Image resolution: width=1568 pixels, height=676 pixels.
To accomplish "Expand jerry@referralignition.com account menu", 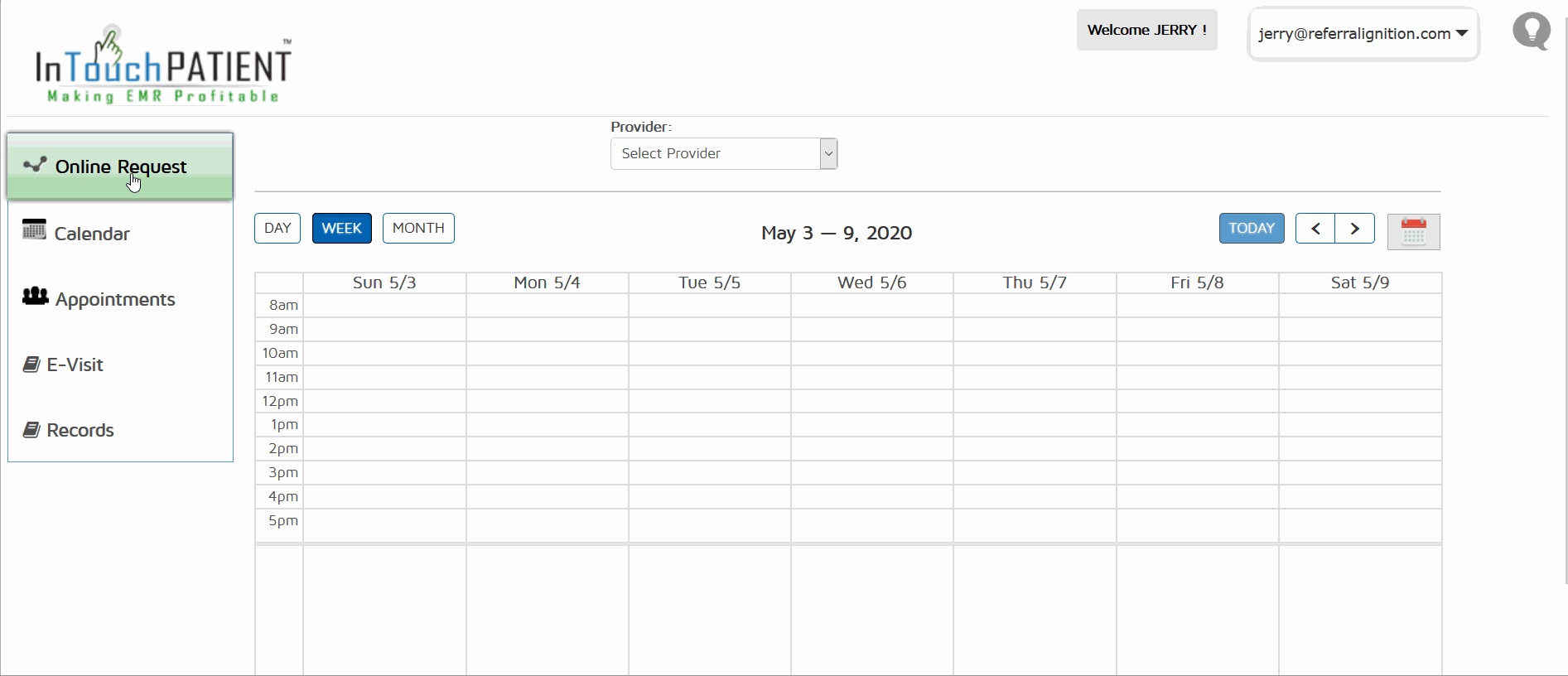I will click(1363, 34).
